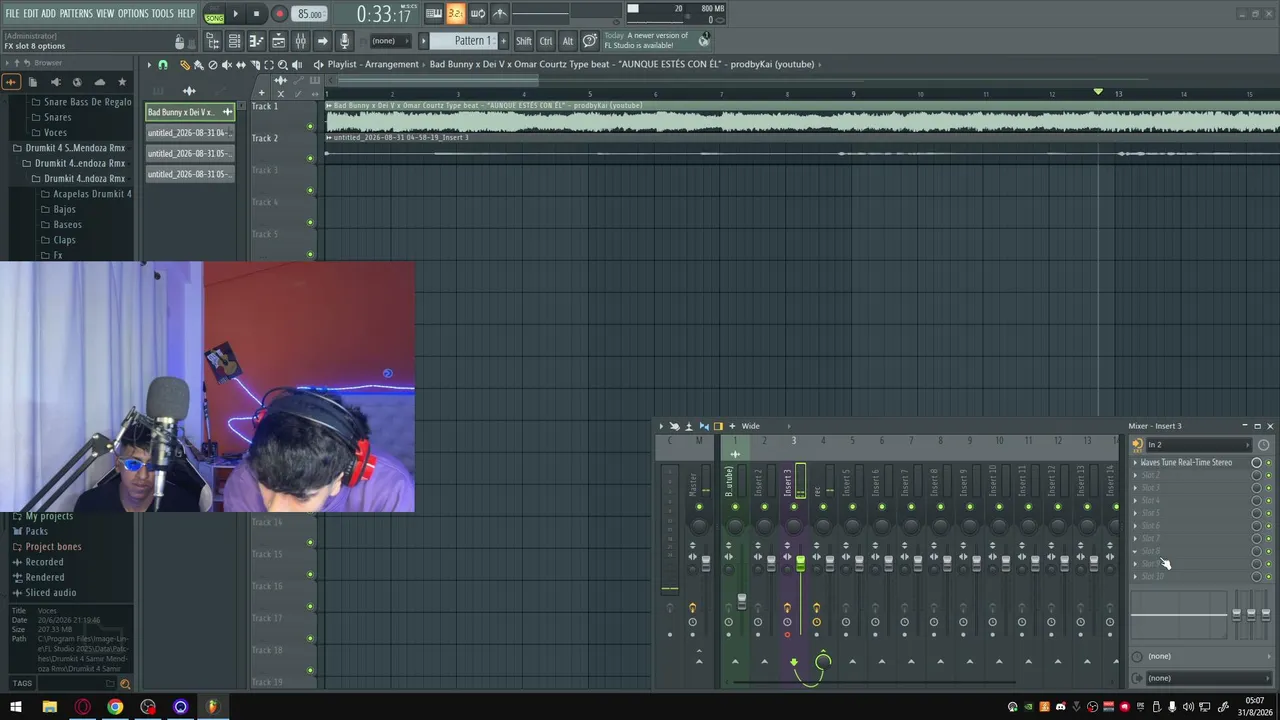Toggle the metronome icon
This screenshot has width=1280, height=720.
pyautogui.click(x=500, y=14)
